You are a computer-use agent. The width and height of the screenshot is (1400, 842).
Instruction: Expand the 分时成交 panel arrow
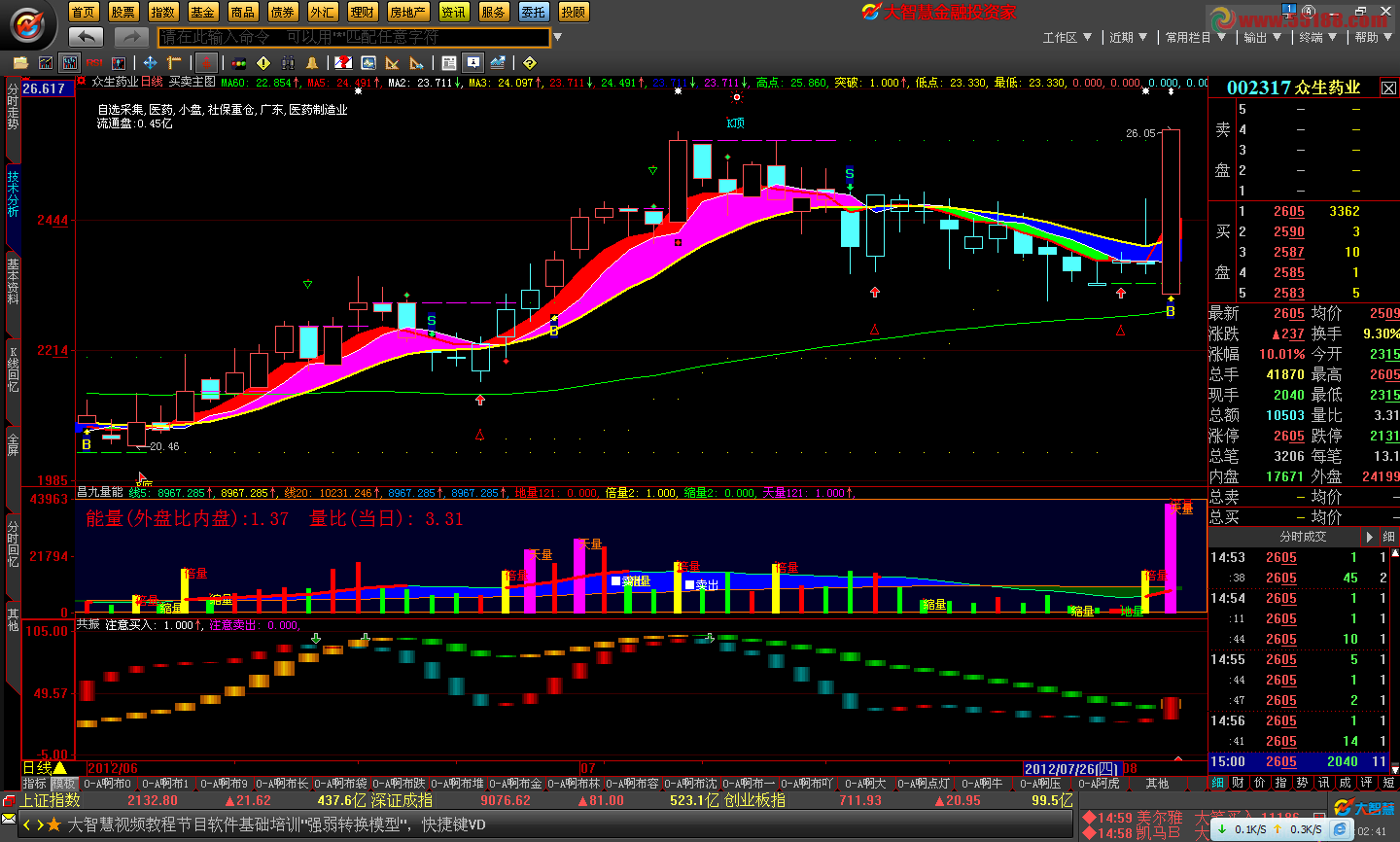coord(1369,537)
